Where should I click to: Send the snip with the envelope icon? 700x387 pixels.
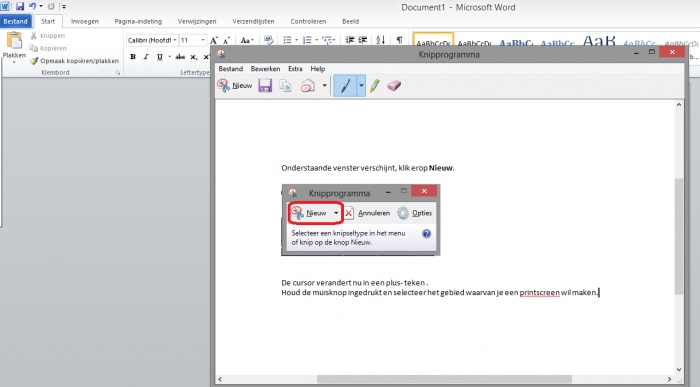[x=308, y=85]
